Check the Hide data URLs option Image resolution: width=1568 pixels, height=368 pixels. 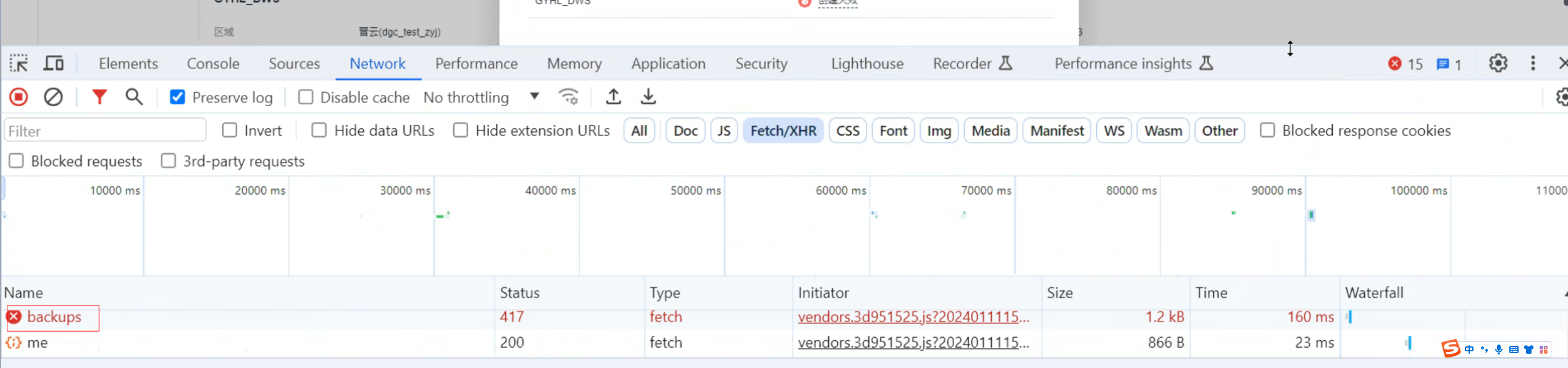click(319, 131)
